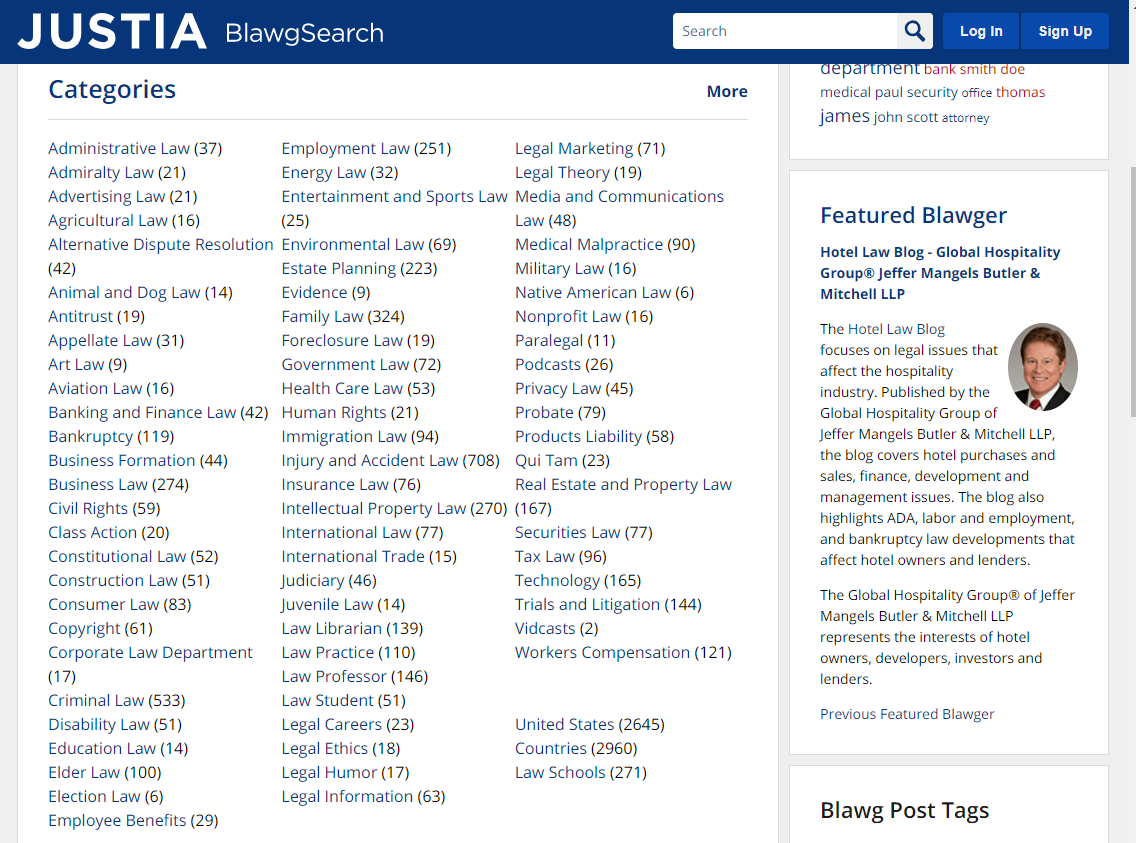Open the Podcasts category
The image size is (1136, 843).
pos(548,364)
